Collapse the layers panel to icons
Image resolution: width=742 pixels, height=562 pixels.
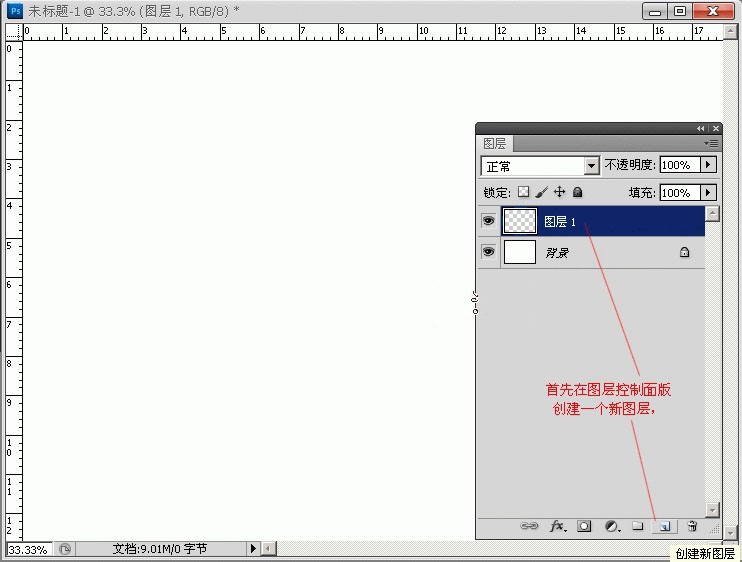click(700, 128)
